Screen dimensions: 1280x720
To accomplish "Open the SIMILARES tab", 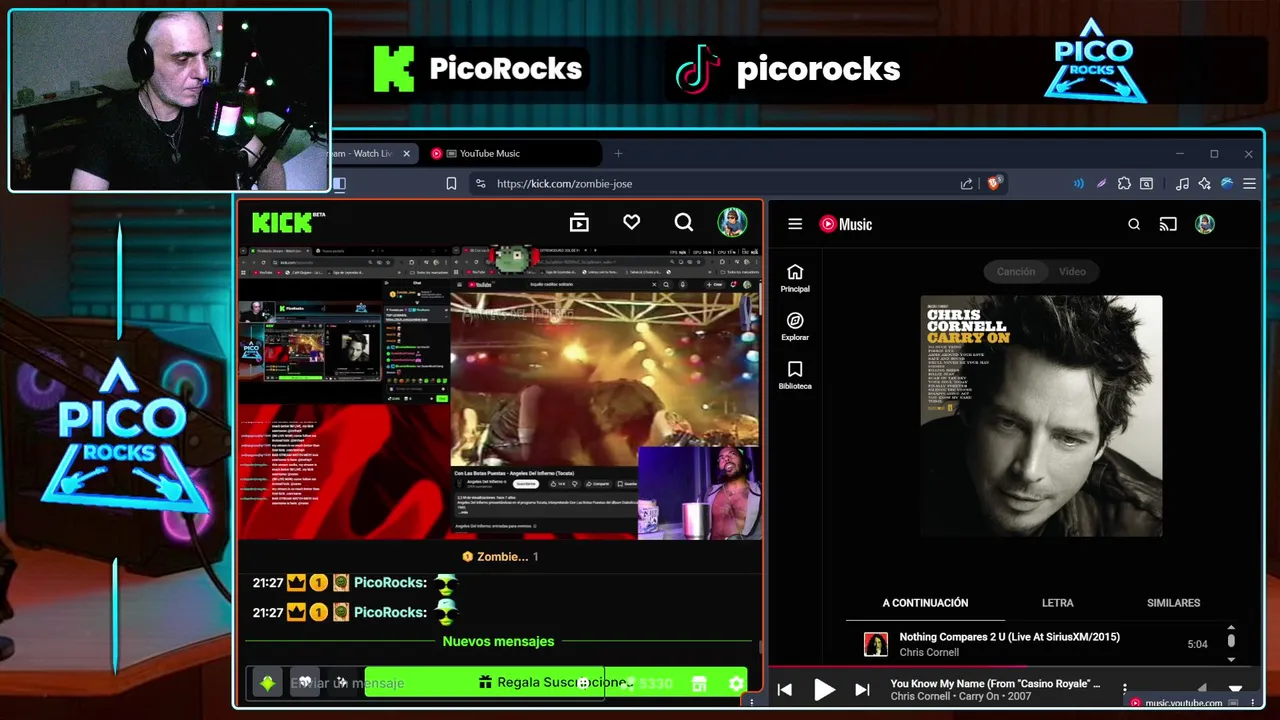I will pyautogui.click(x=1173, y=603).
